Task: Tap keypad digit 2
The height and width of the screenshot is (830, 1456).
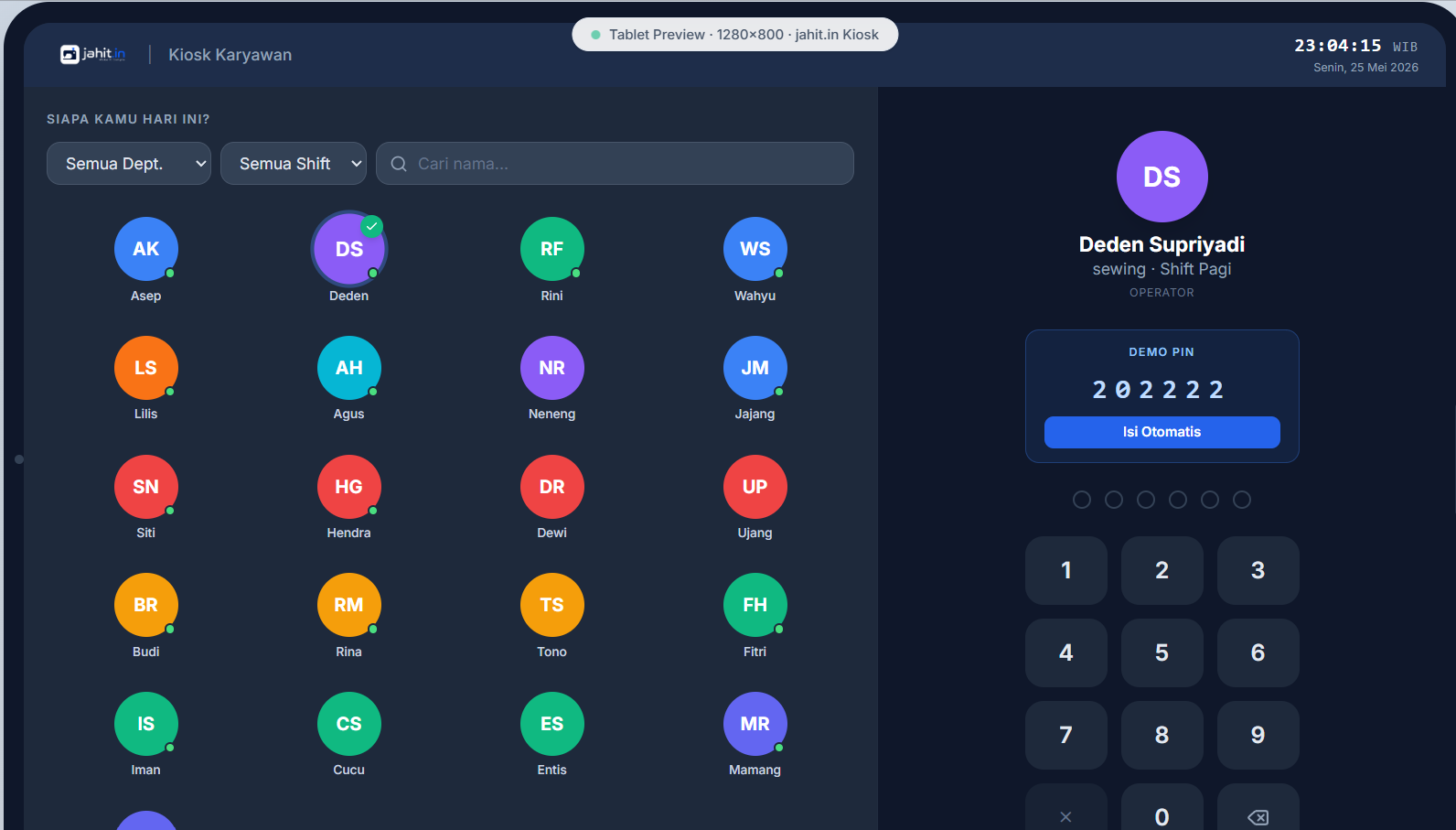Action: click(x=1162, y=570)
